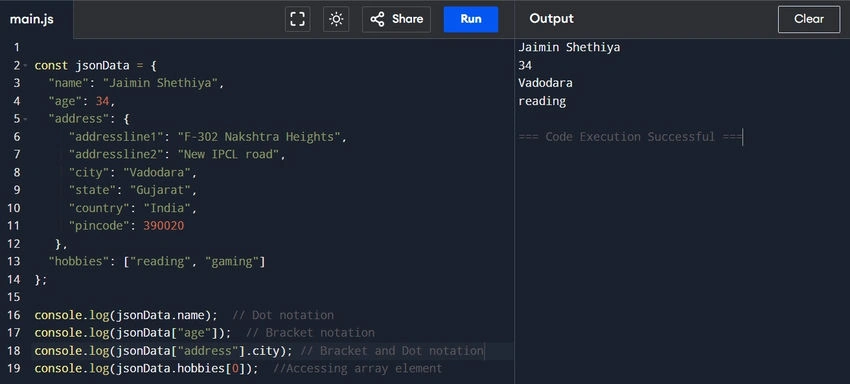Click the "India" string value
This screenshot has width=850, height=384.
pyautogui.click(x=167, y=208)
